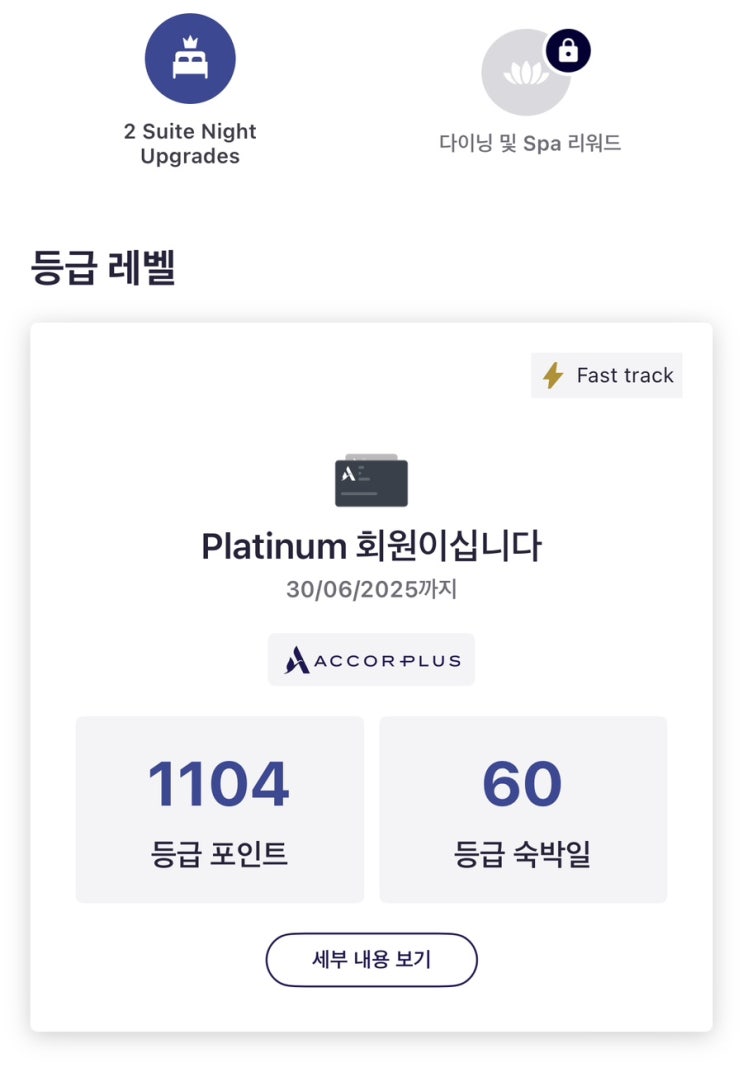This screenshot has width=743, height=1091.
Task: Click the "Fast track" text label
Action: [x=625, y=375]
